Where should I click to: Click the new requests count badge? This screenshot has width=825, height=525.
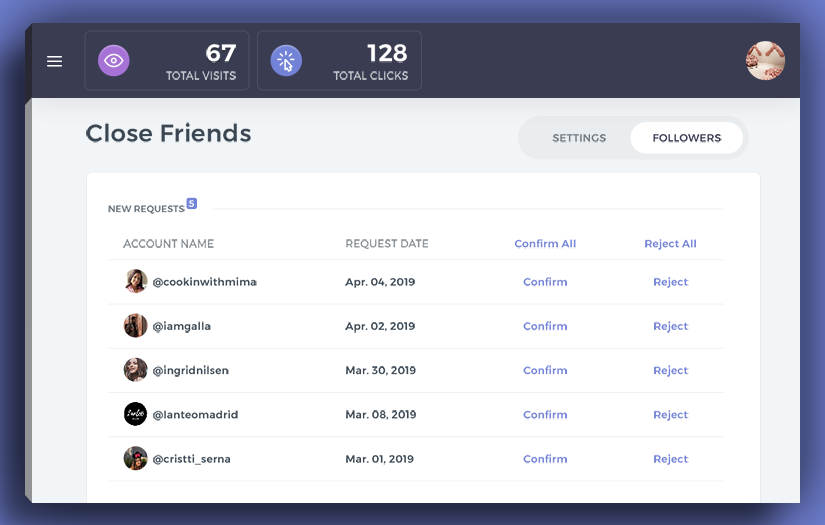[x=192, y=204]
